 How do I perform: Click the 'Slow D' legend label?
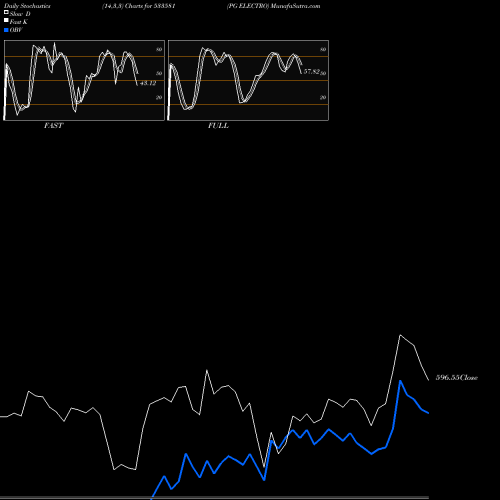click(x=20, y=14)
